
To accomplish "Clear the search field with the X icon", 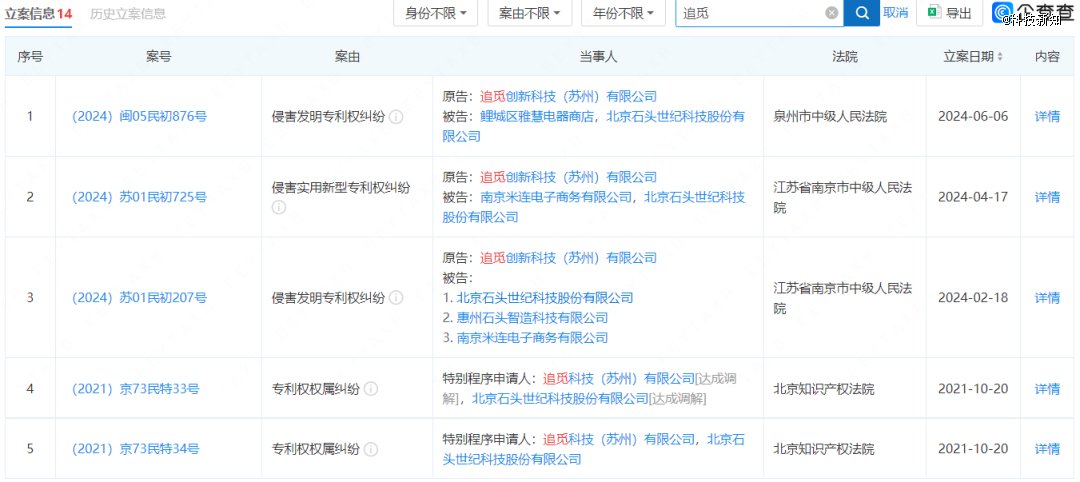I will pyautogui.click(x=832, y=12).
